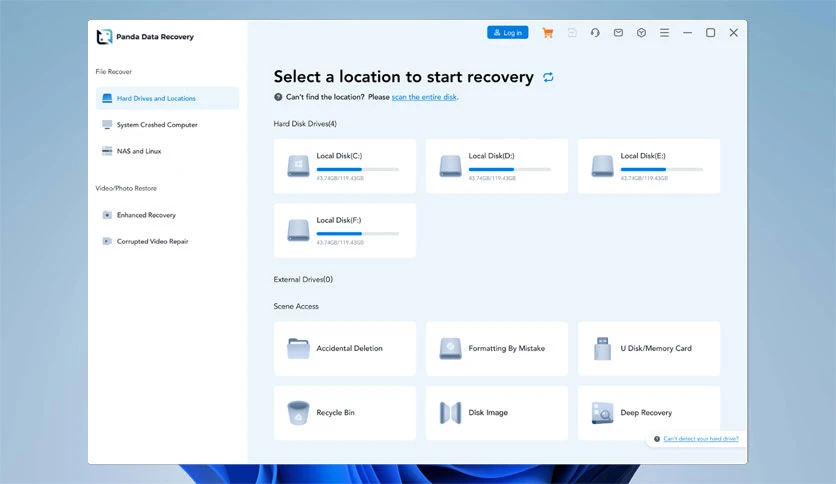Click the Accidental Deletion folder icon
Image resolution: width=836 pixels, height=484 pixels.
298,348
